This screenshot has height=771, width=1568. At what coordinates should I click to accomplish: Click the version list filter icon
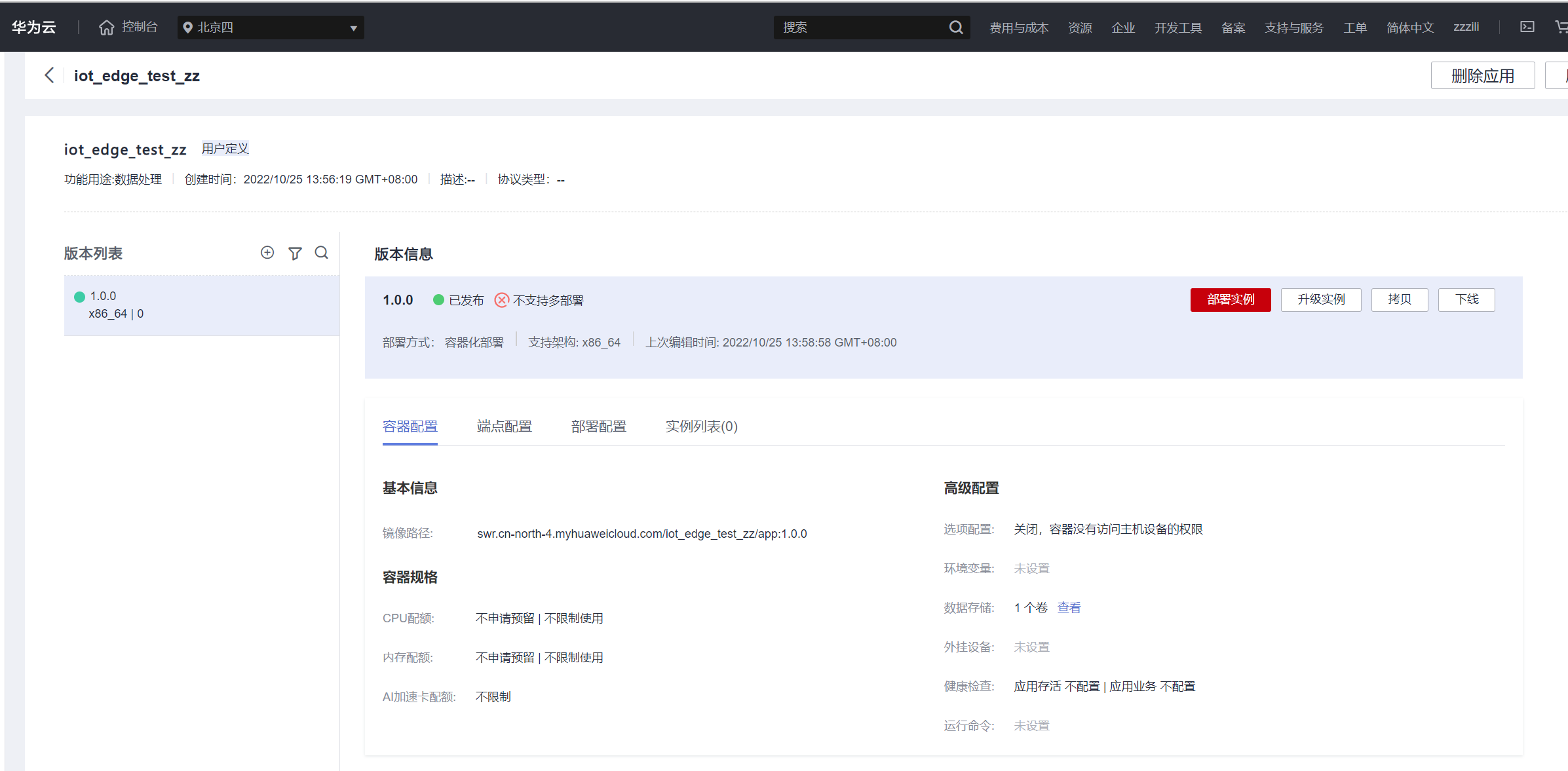click(295, 254)
